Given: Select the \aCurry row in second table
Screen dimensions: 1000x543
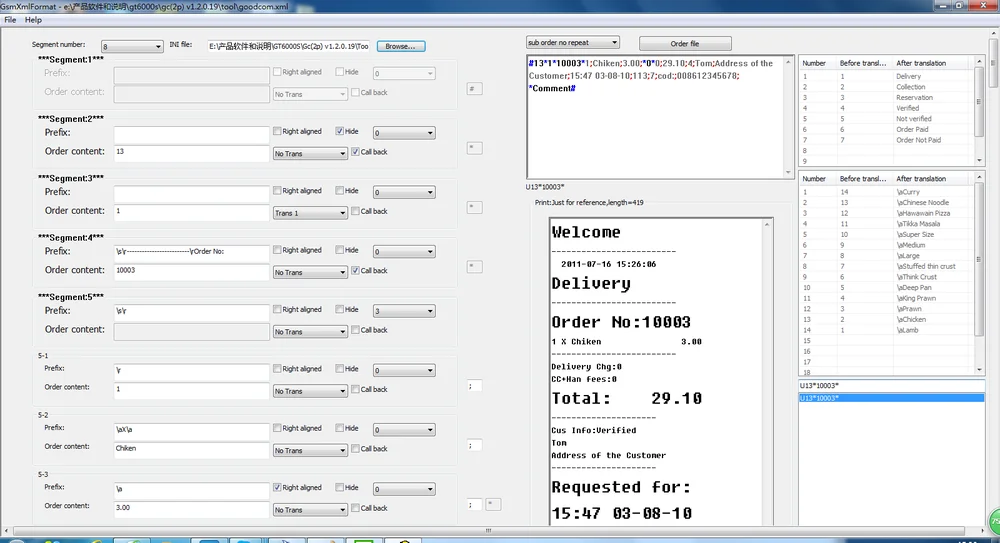Looking at the screenshot, I should pos(887,191).
